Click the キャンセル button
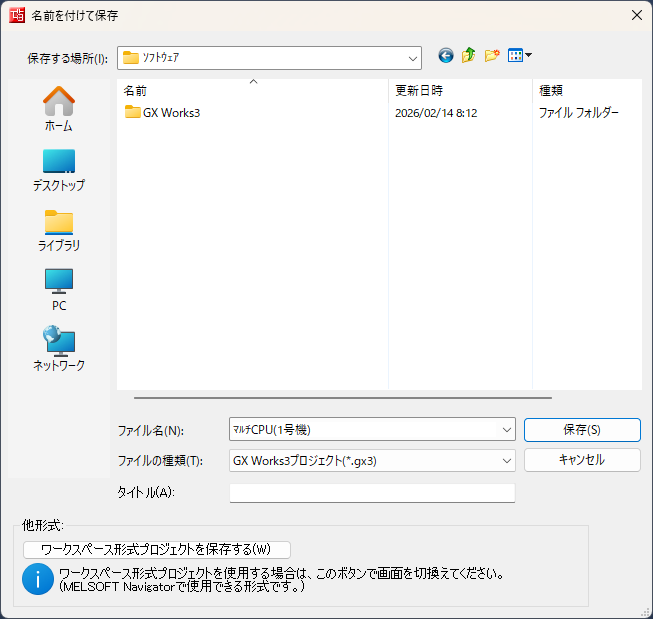The width and height of the screenshot is (653, 619). click(582, 460)
